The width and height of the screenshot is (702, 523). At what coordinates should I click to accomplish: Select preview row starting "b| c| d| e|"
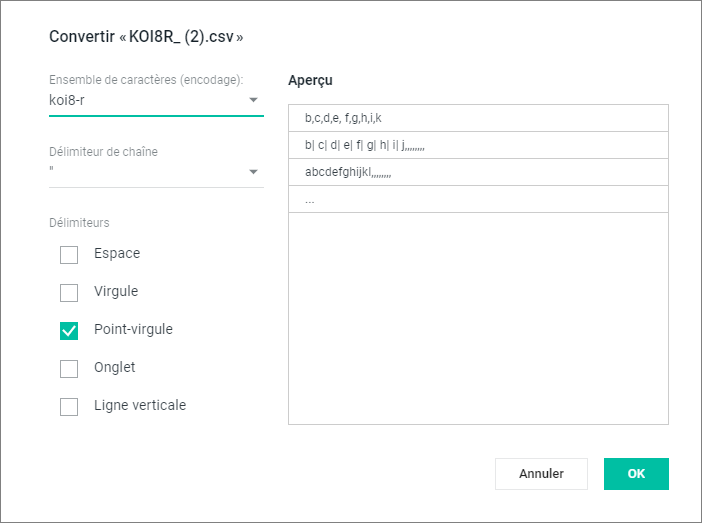coord(478,145)
